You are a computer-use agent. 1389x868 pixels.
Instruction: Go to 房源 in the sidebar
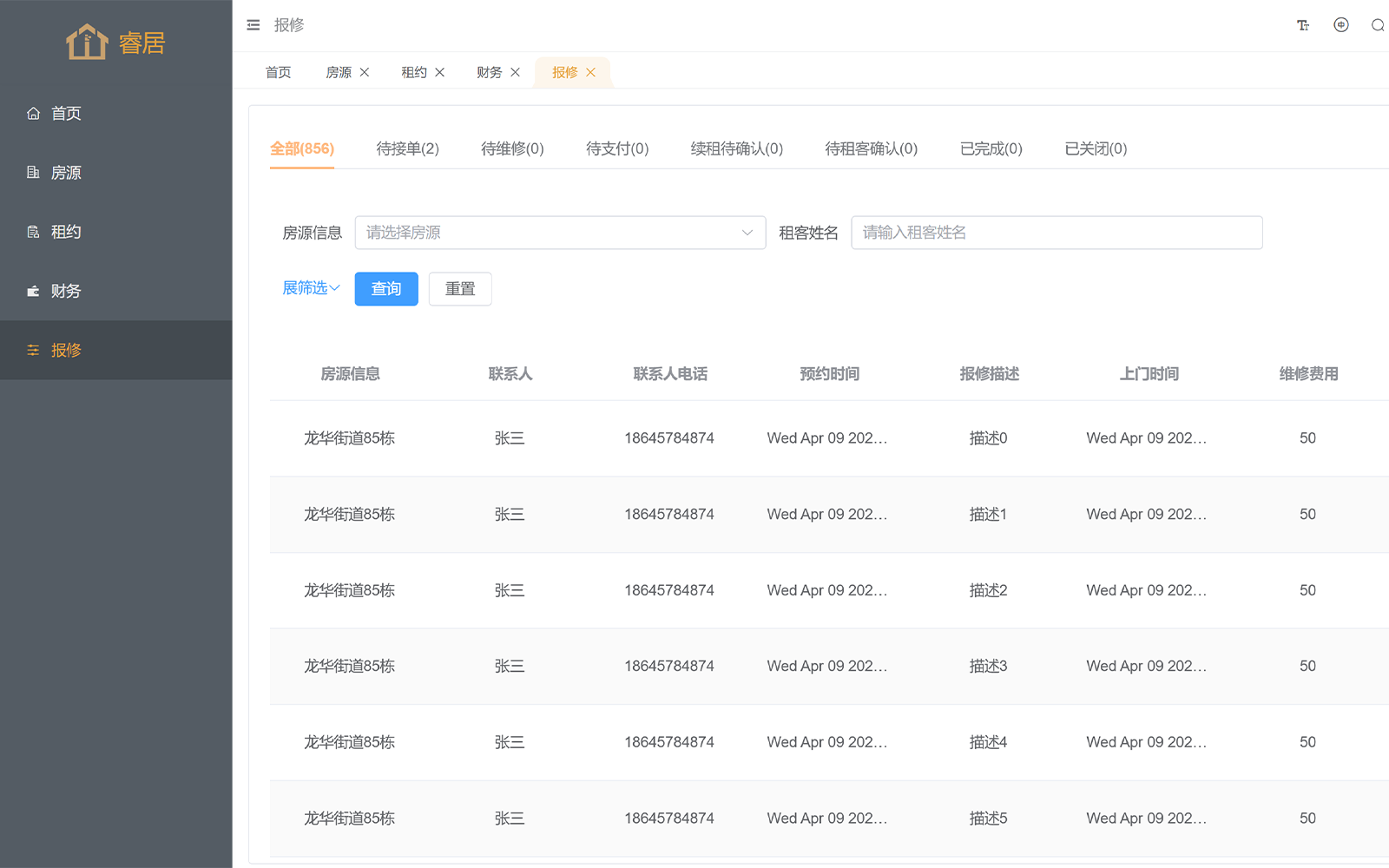[66, 173]
